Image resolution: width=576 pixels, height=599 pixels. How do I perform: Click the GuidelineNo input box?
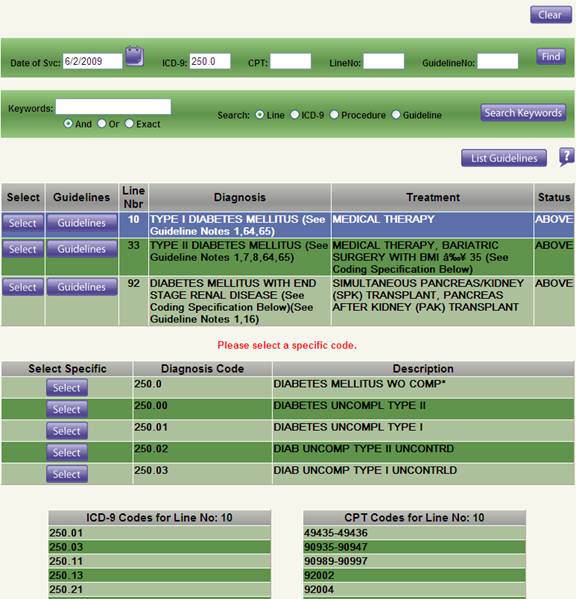coord(498,61)
